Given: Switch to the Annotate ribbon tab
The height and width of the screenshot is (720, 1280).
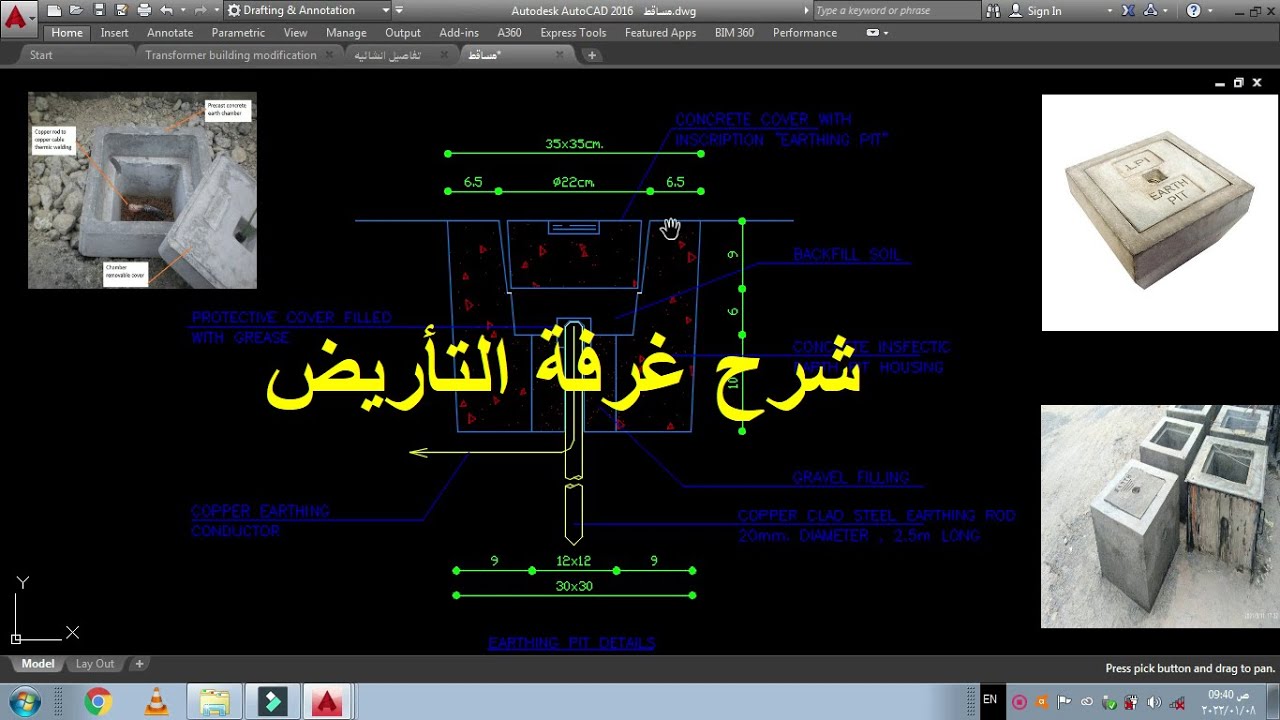Looking at the screenshot, I should (170, 33).
